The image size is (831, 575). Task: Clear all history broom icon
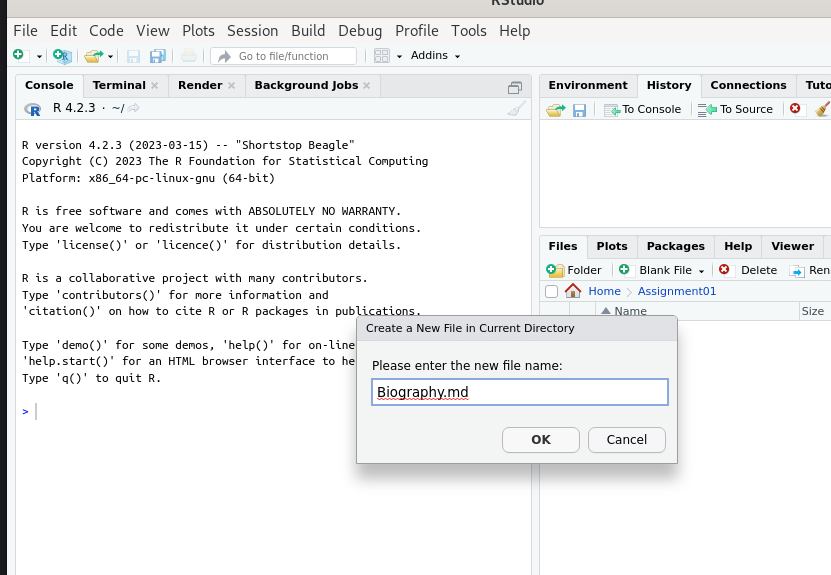pos(823,109)
